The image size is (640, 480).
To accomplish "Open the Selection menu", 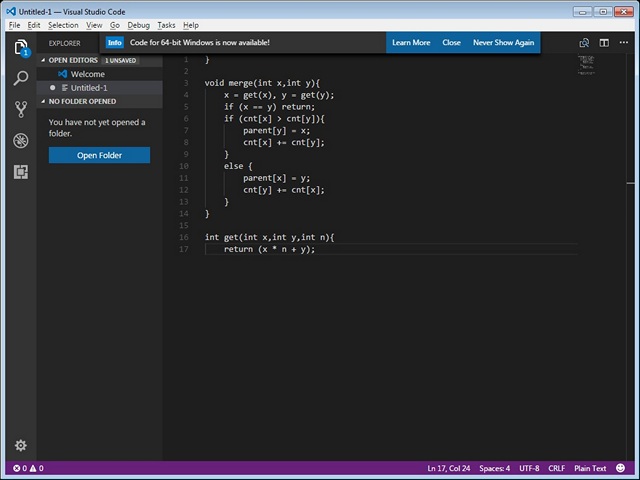I will (63, 25).
